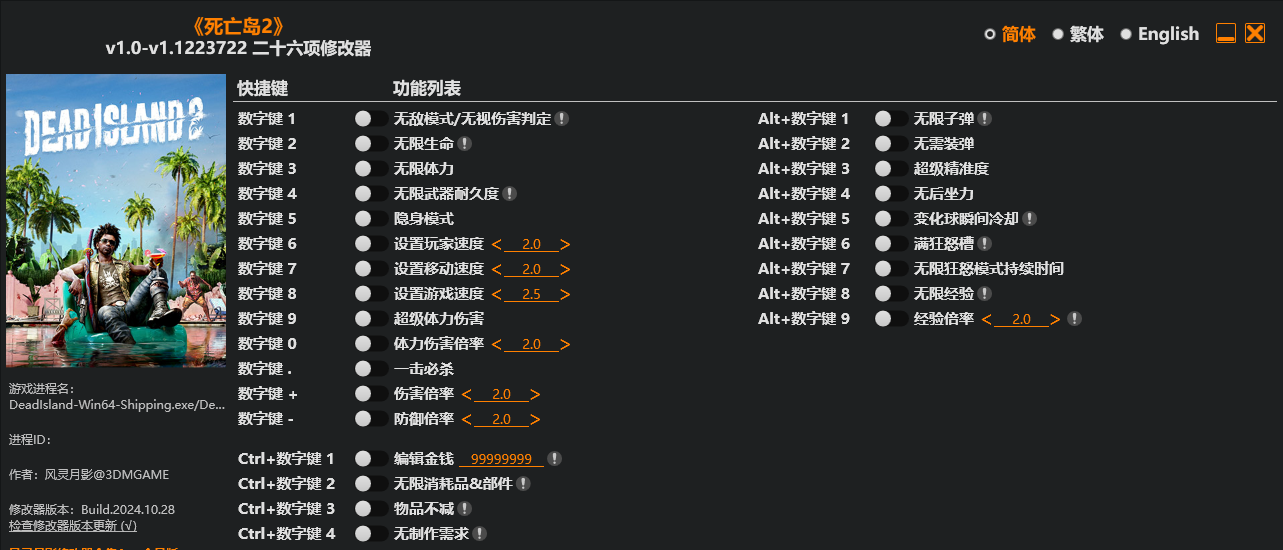The width and height of the screenshot is (1283, 550).
Task: Increase 设置玩家速度 with right arrow
Action: coord(565,245)
